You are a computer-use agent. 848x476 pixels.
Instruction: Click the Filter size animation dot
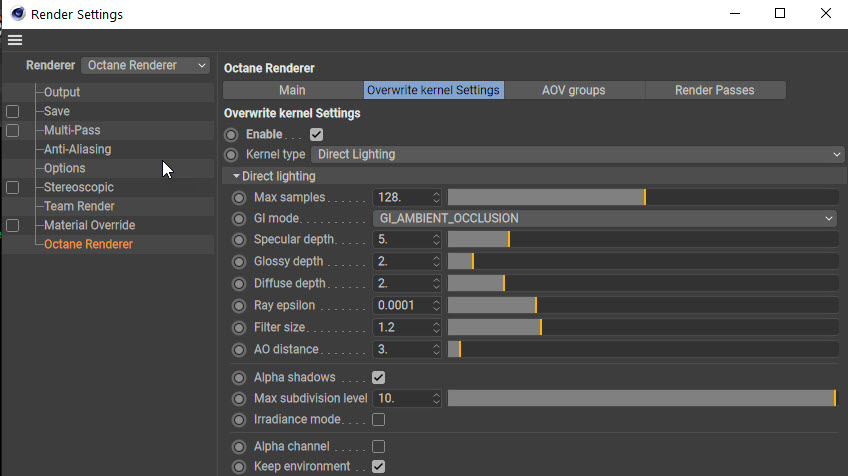click(x=238, y=327)
